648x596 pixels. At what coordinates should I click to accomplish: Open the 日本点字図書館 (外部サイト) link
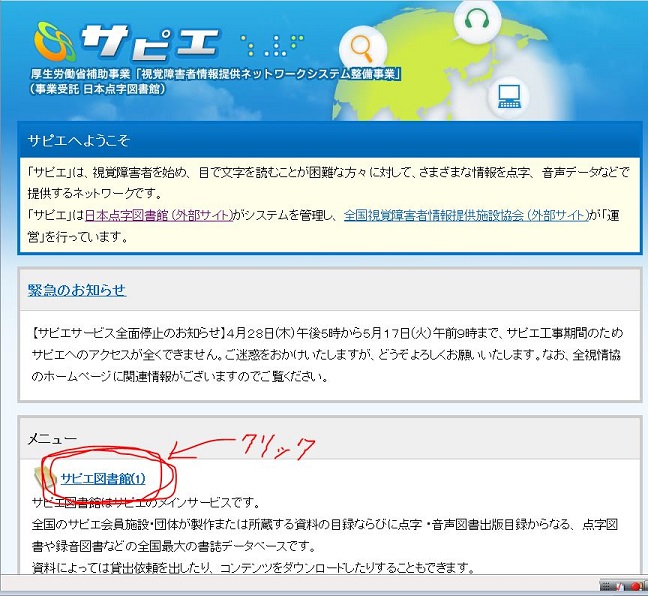[x=159, y=215]
